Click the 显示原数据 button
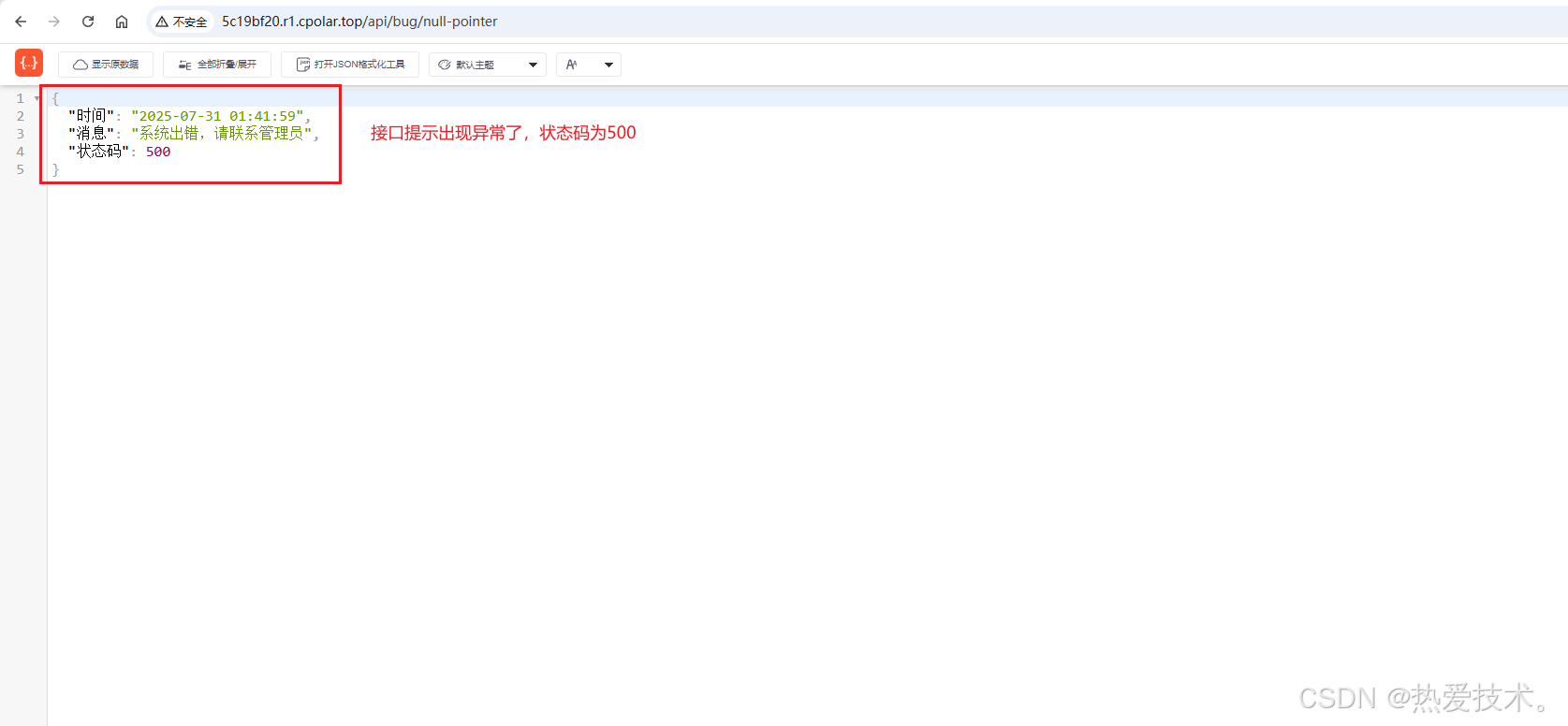Image resolution: width=1568 pixels, height=726 pixels. 106,65
